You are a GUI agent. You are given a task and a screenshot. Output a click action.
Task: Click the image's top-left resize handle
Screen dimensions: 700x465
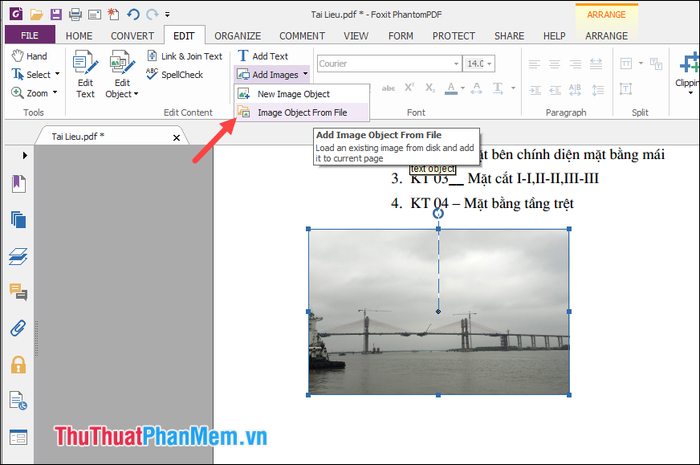(308, 229)
